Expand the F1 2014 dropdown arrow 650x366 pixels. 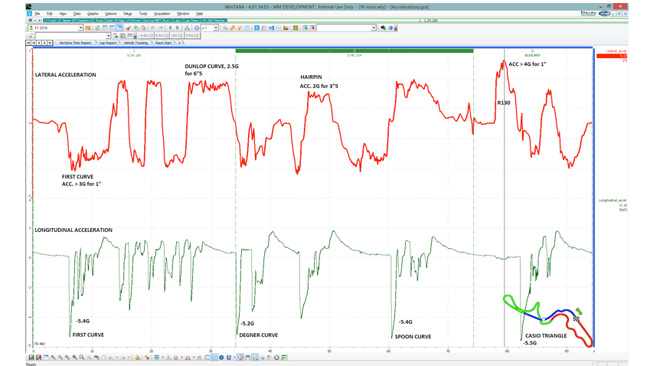pos(81,28)
